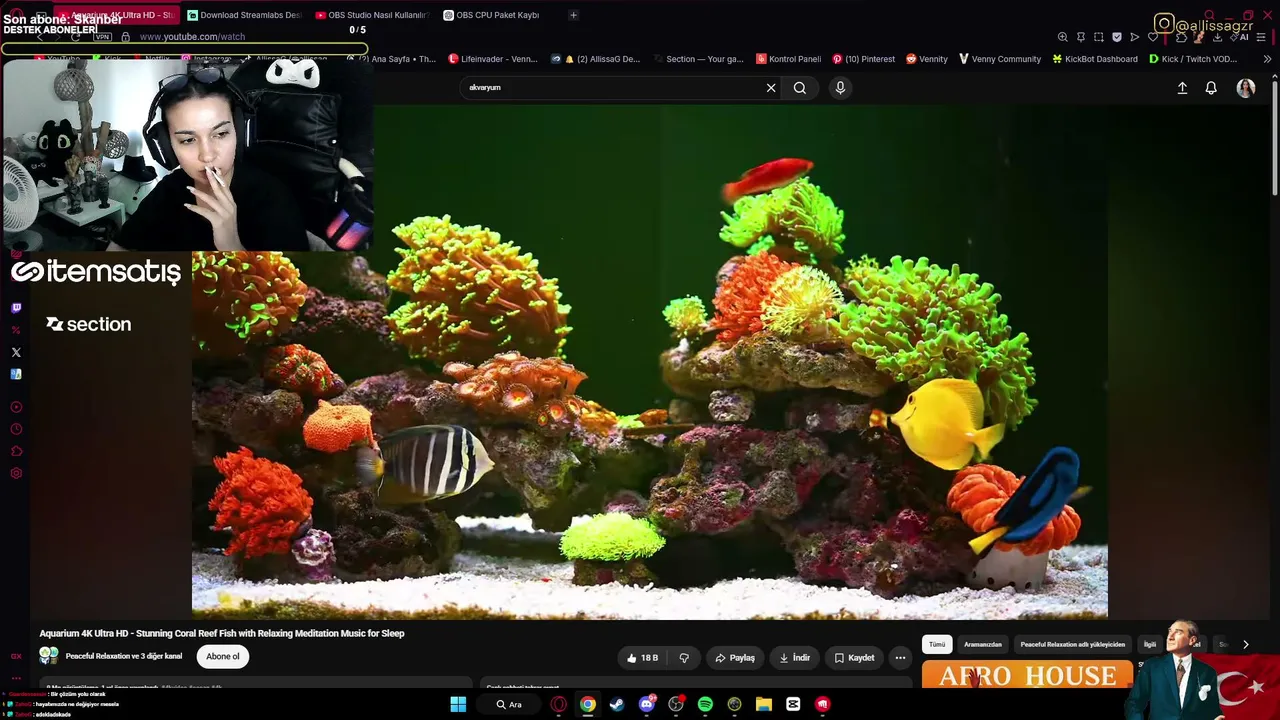
Task: Open the Twitch icon in the Opera sidebar
Action: click(16, 308)
